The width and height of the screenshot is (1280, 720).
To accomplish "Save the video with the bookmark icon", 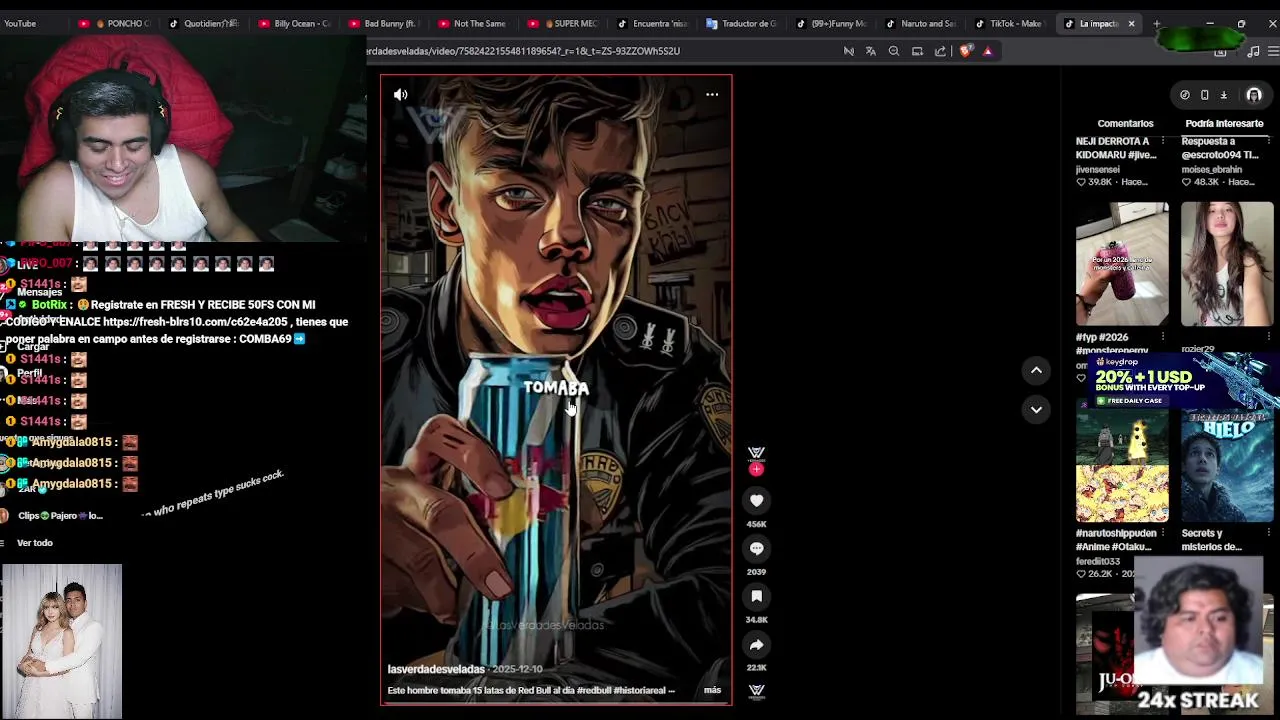I will 757,596.
